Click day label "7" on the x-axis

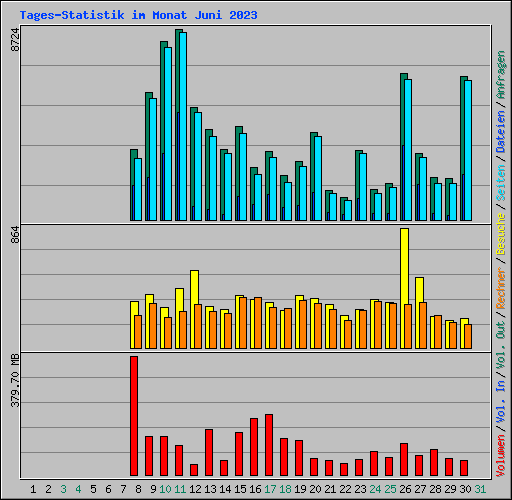pos(123,489)
